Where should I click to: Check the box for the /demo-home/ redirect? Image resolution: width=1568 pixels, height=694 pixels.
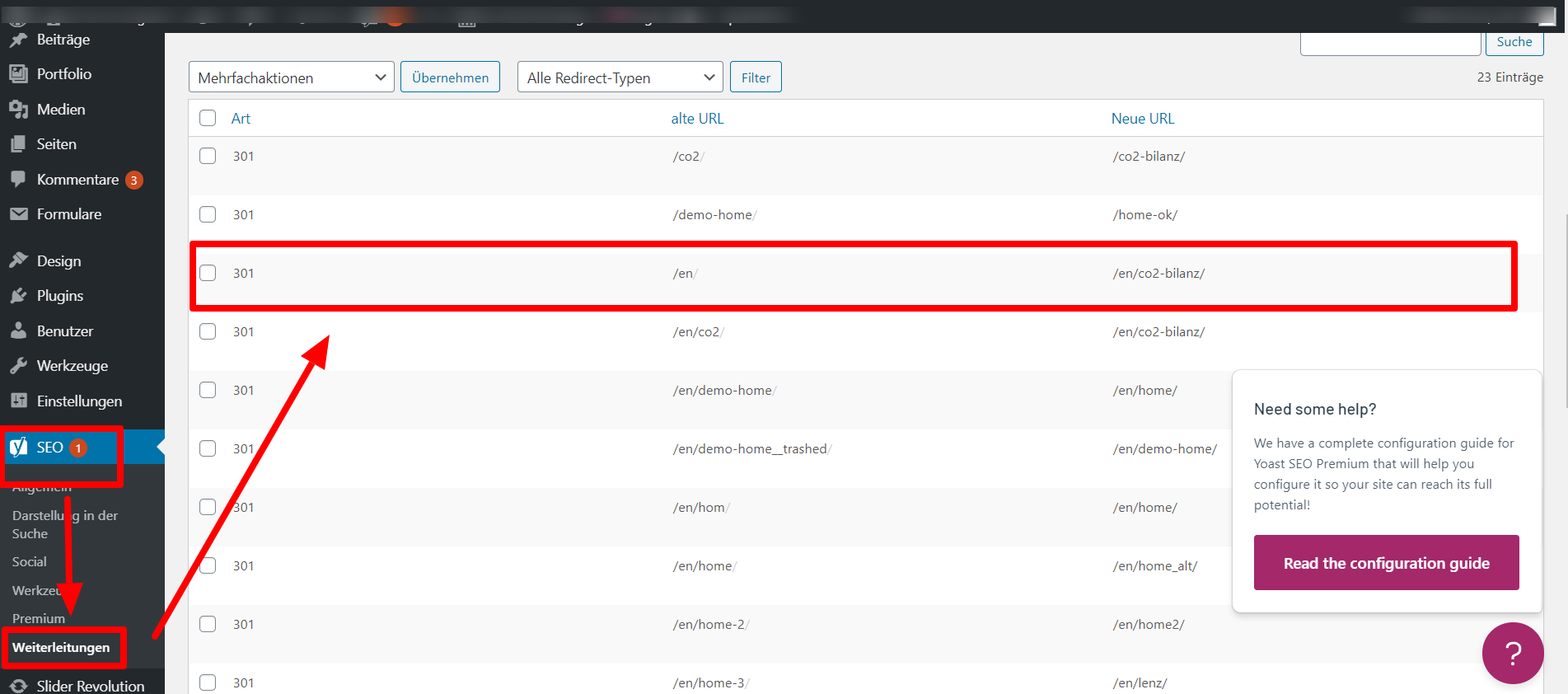pyautogui.click(x=208, y=214)
